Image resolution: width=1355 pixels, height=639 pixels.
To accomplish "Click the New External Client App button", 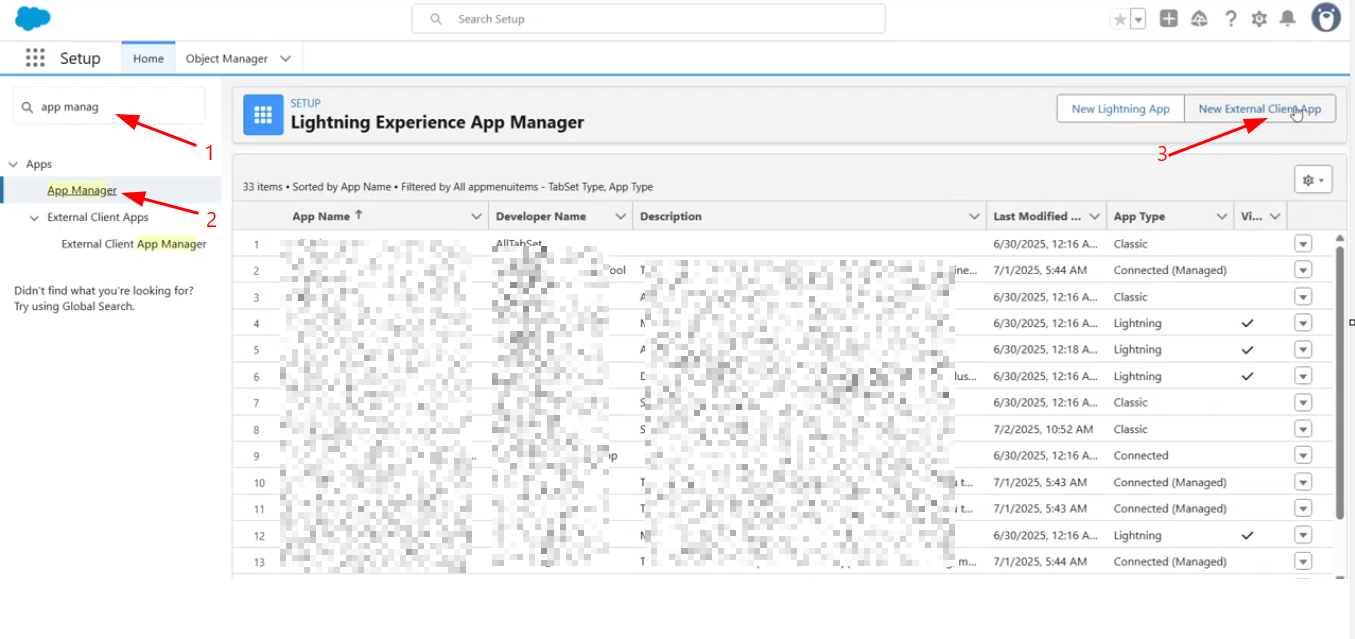I will click(x=1259, y=109).
